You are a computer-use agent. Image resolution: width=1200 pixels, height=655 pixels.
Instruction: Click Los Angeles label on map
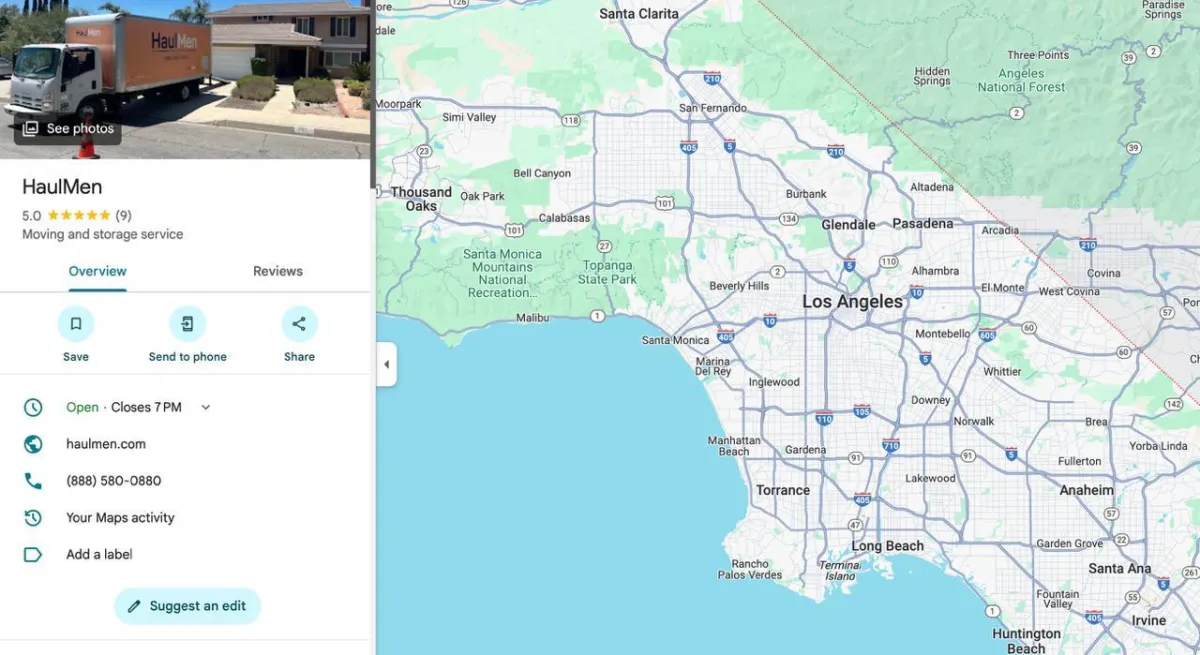click(852, 301)
